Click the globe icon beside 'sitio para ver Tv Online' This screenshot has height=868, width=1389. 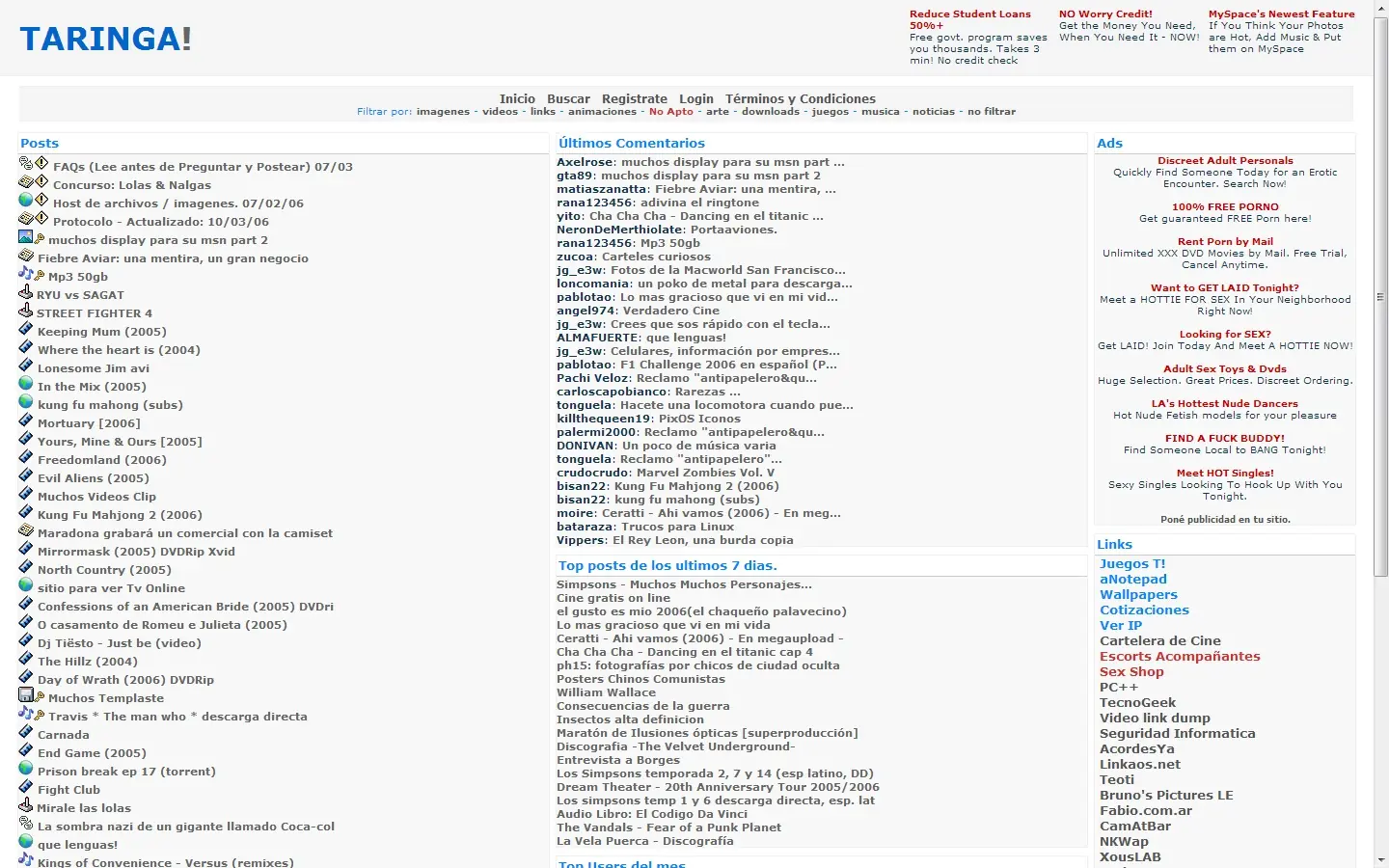26,585
